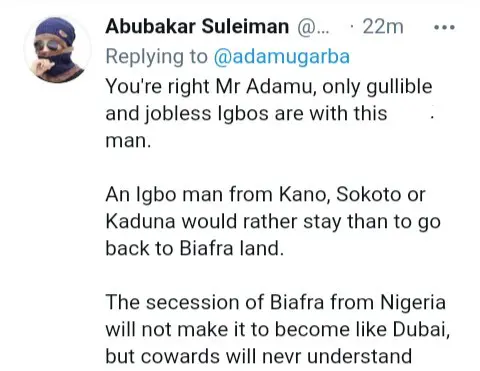Open the @adamugarba mention link
Screen dimensions: 480x371
point(281,56)
